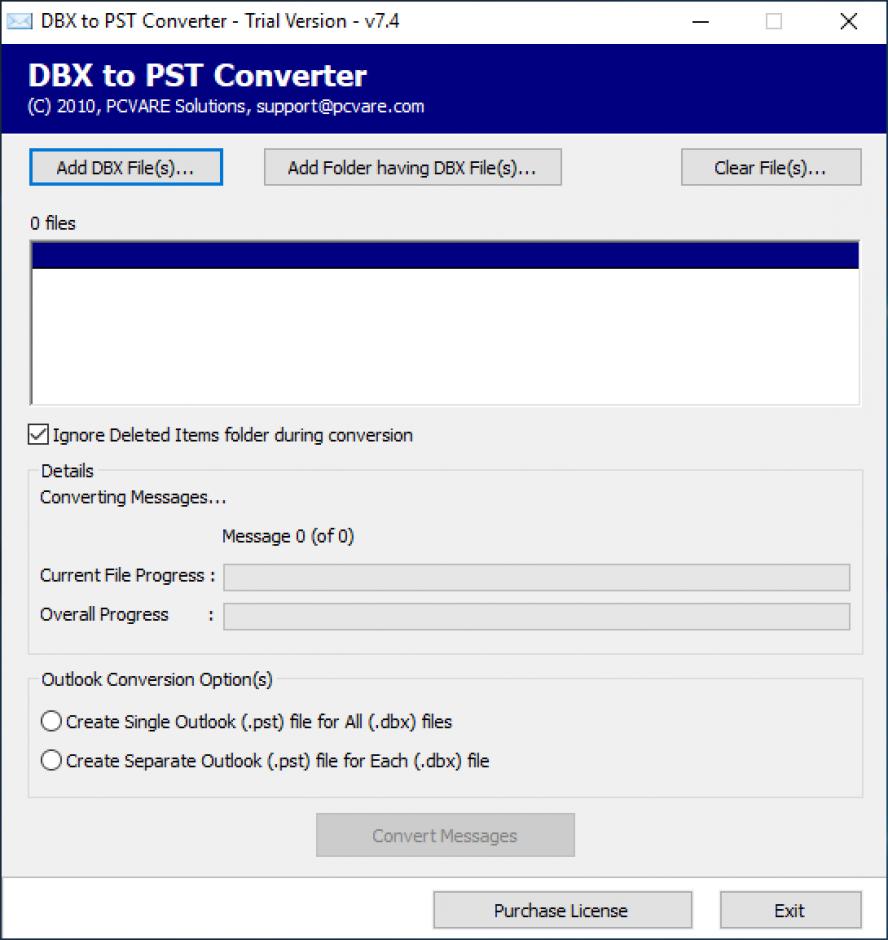Click the 'DBX to PST Converter' banner heading
Screen dimensions: 888x940
[197, 76]
